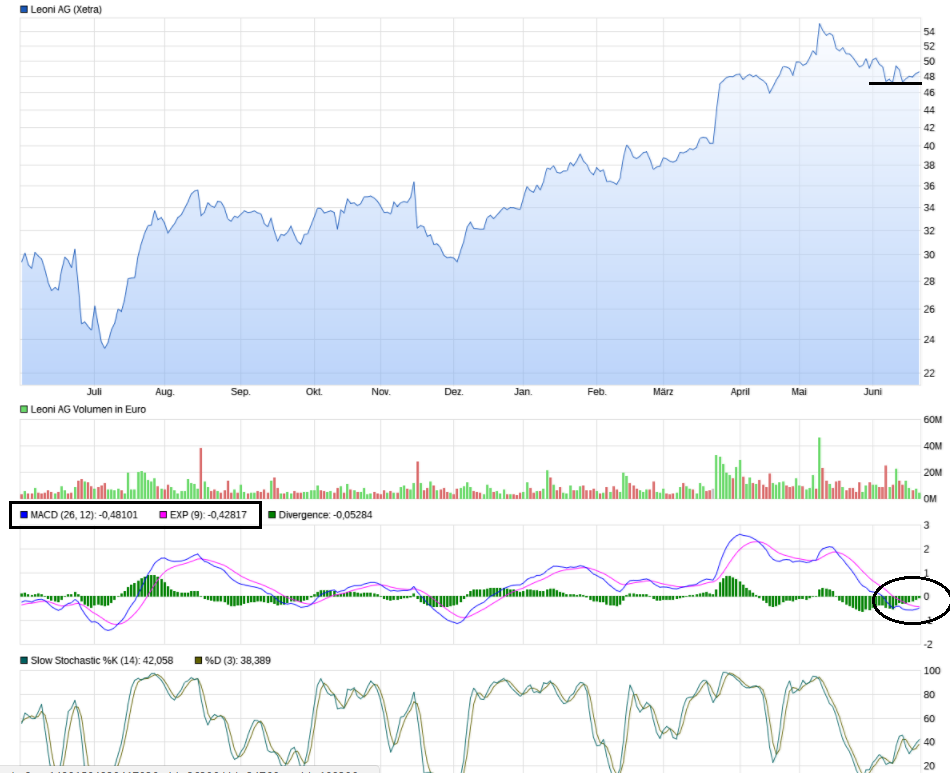Screen dimensions: 950x773
Task: Click the '40M' volume axis value
Action: click(x=932, y=446)
